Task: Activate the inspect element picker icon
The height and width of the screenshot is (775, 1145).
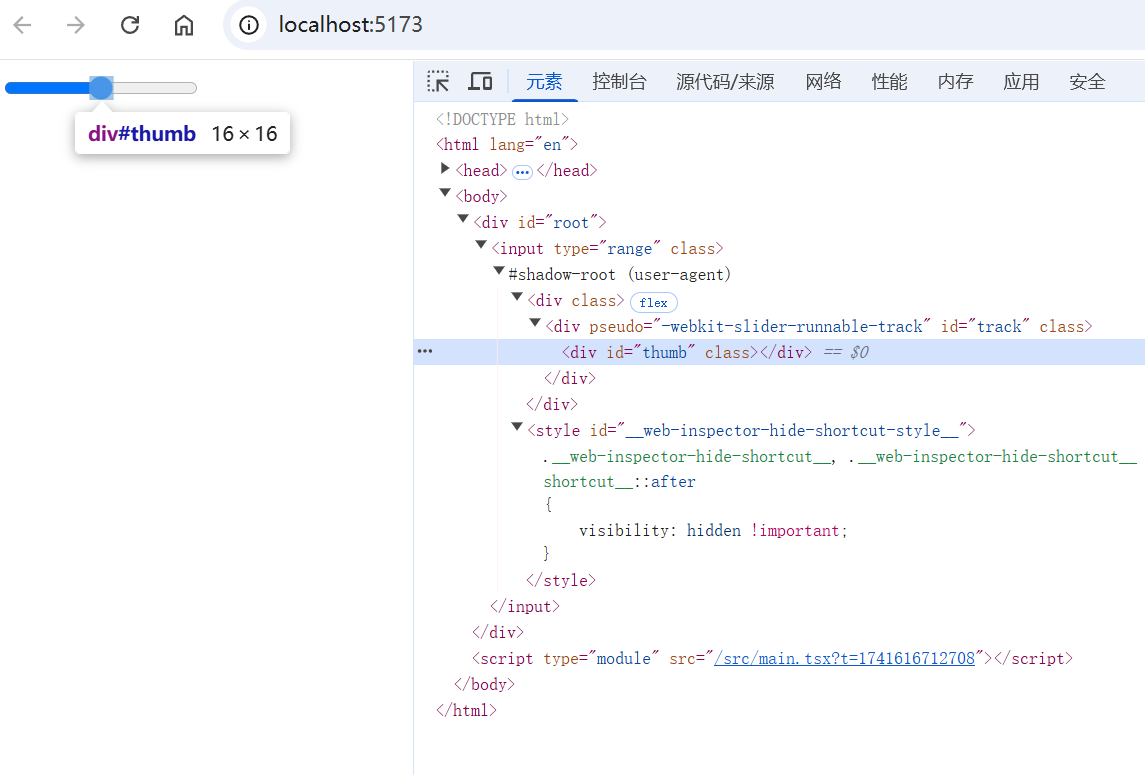Action: pyautogui.click(x=438, y=81)
